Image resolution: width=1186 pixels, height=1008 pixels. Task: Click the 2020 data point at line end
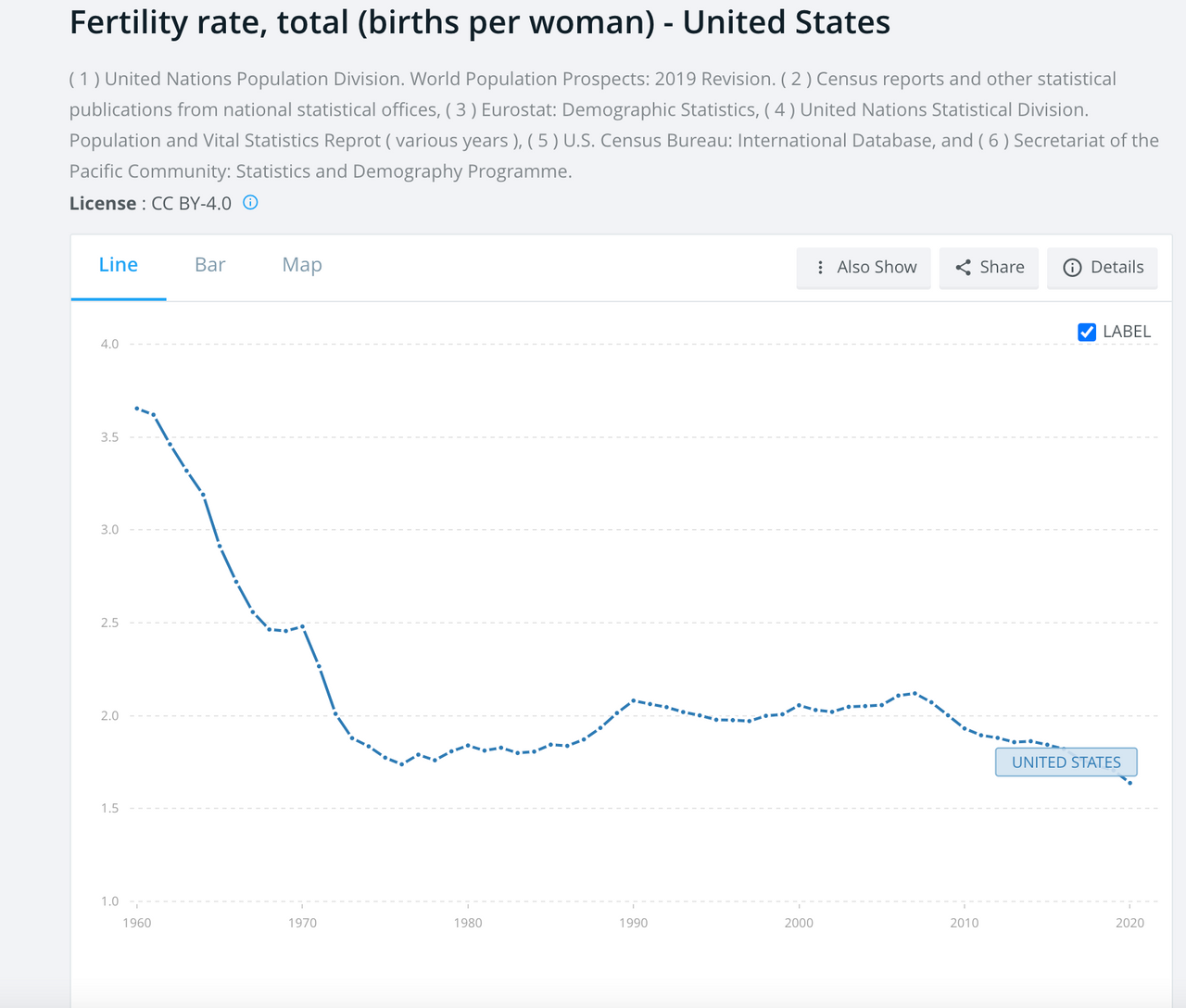tap(1130, 783)
